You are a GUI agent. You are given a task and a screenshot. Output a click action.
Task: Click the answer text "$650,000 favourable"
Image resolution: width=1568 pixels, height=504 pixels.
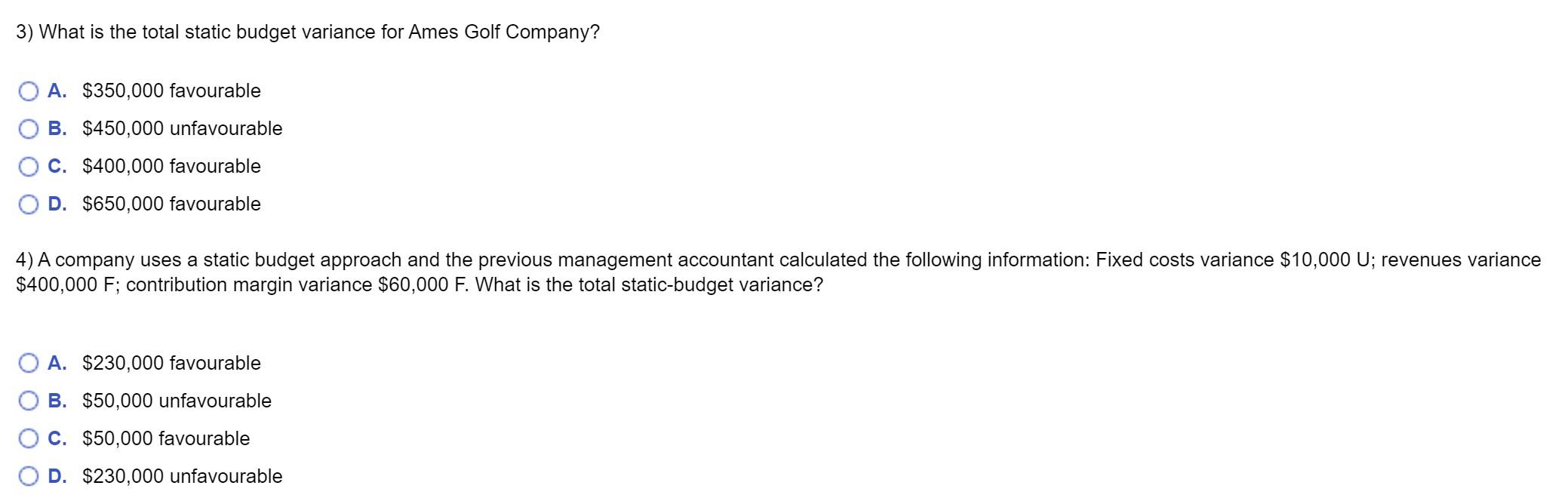coord(171,204)
